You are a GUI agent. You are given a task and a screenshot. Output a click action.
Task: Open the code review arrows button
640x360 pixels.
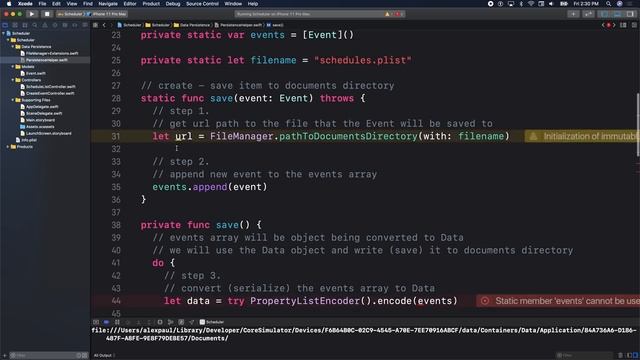coord(588,14)
